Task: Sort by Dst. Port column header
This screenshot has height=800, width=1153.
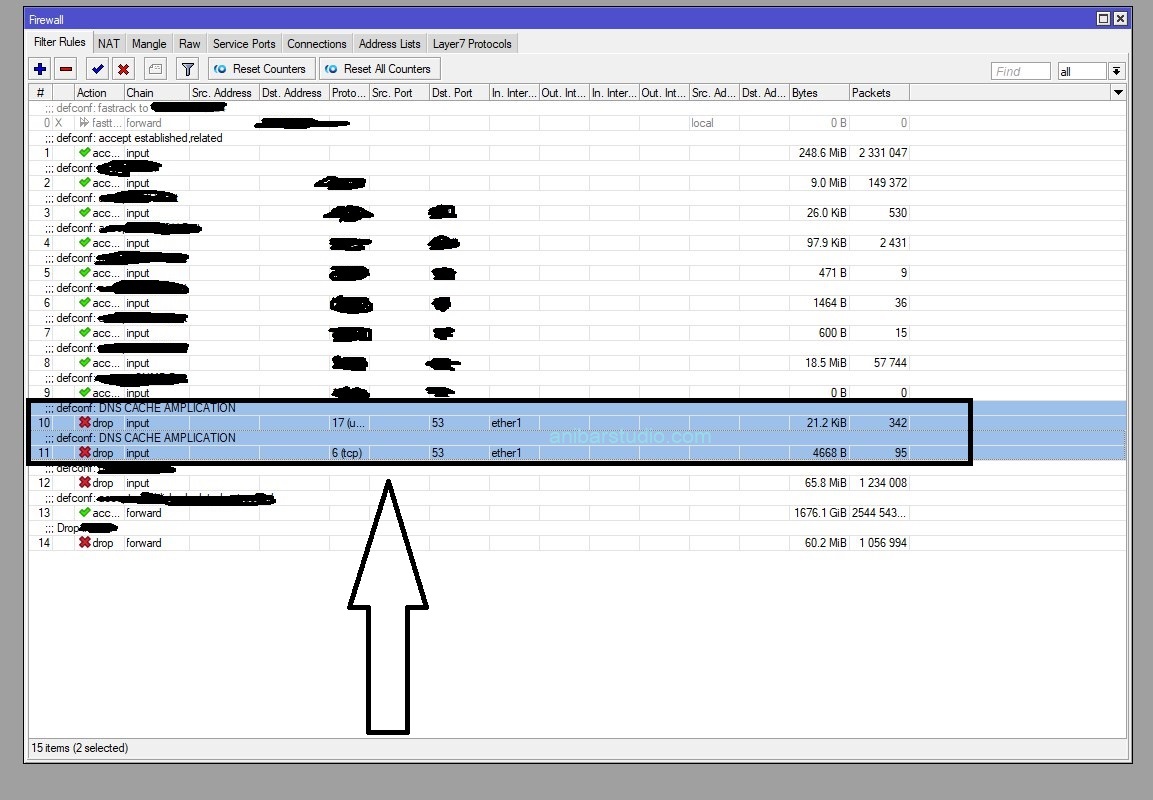Action: (459, 93)
